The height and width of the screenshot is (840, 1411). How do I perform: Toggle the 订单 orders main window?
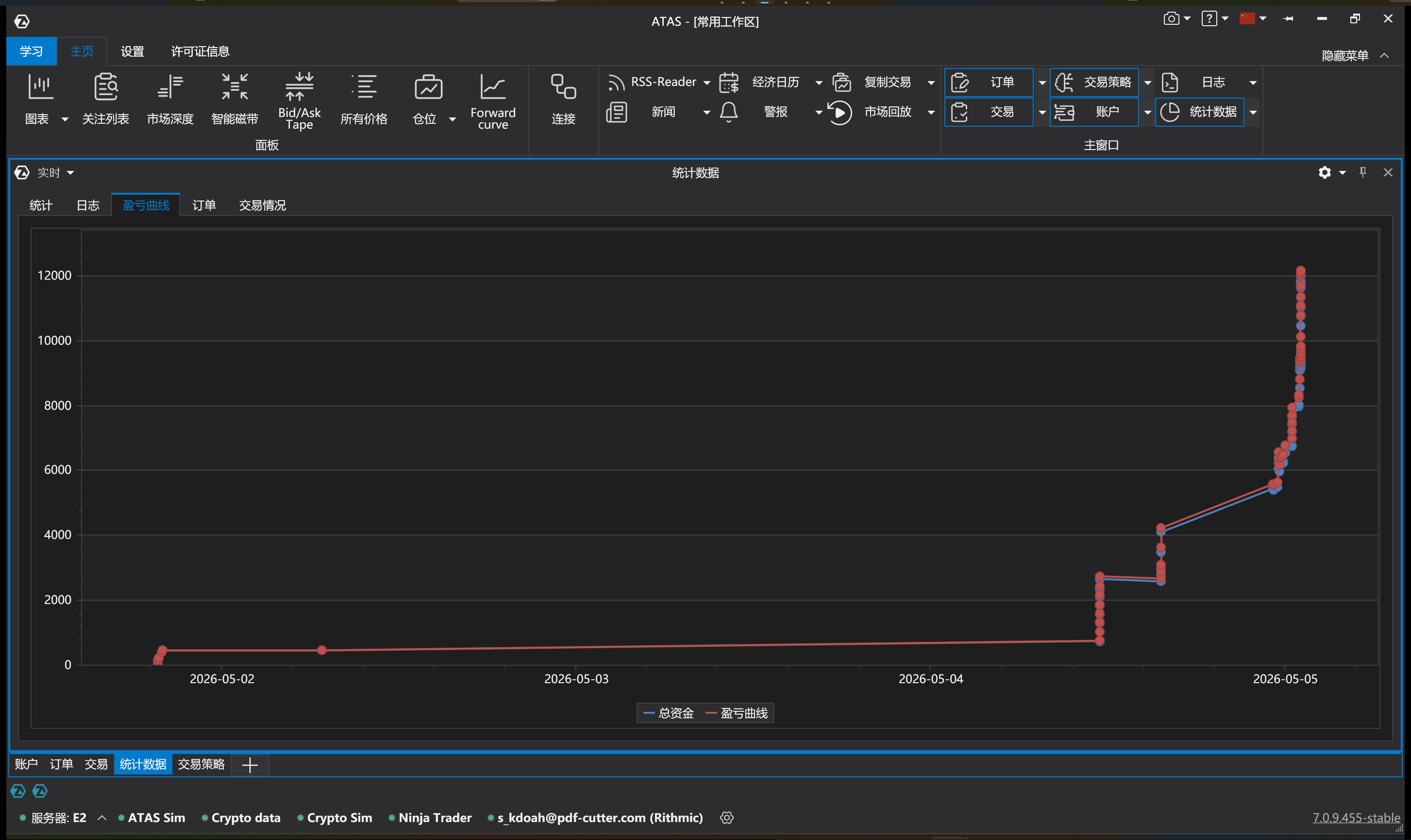(989, 82)
